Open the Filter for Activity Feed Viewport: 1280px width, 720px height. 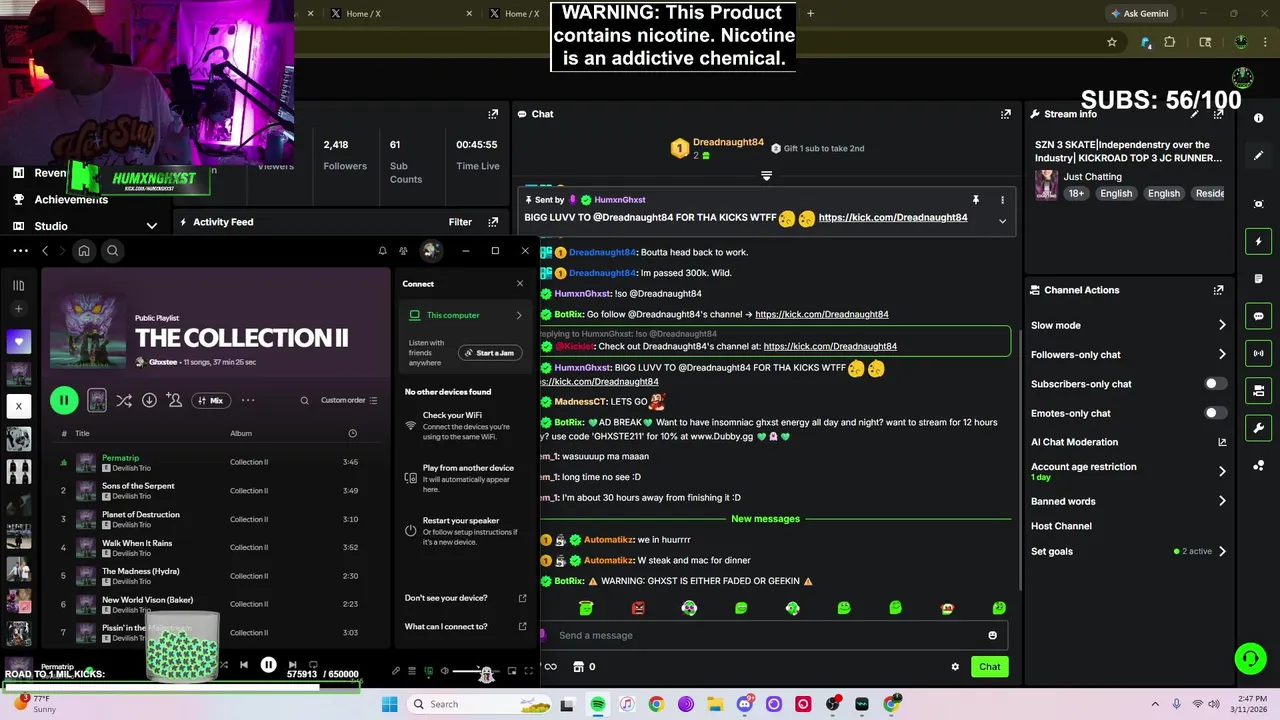point(460,222)
